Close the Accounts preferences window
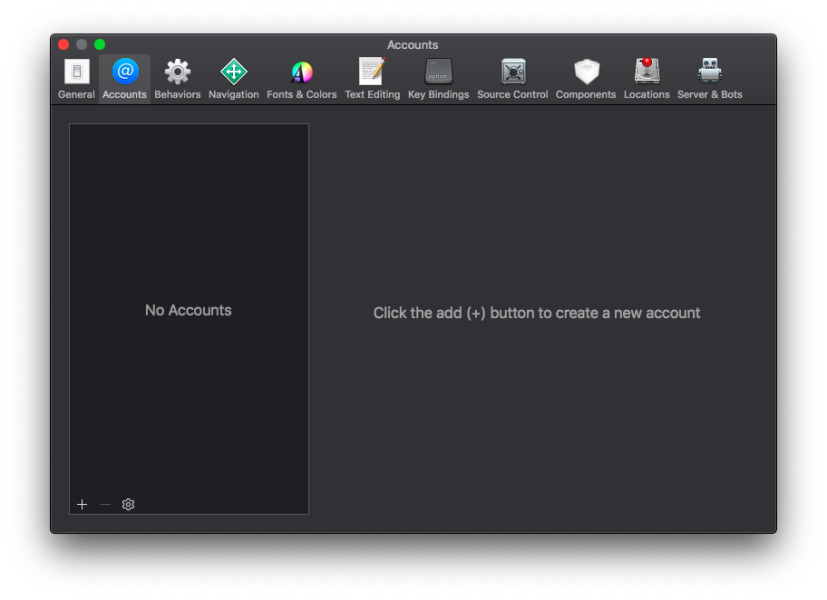 click(x=64, y=45)
